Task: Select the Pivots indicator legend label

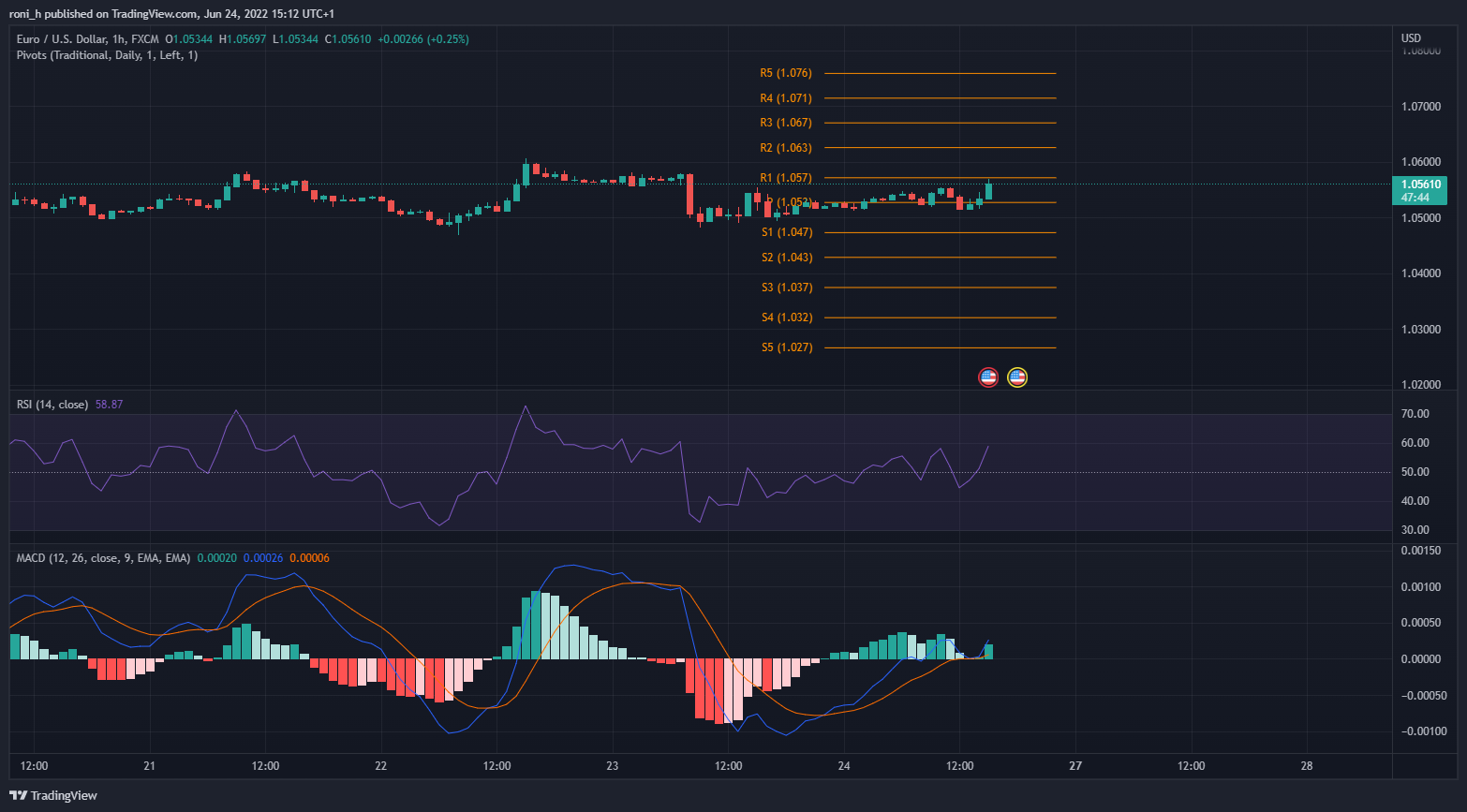Action: pyautogui.click(x=107, y=55)
